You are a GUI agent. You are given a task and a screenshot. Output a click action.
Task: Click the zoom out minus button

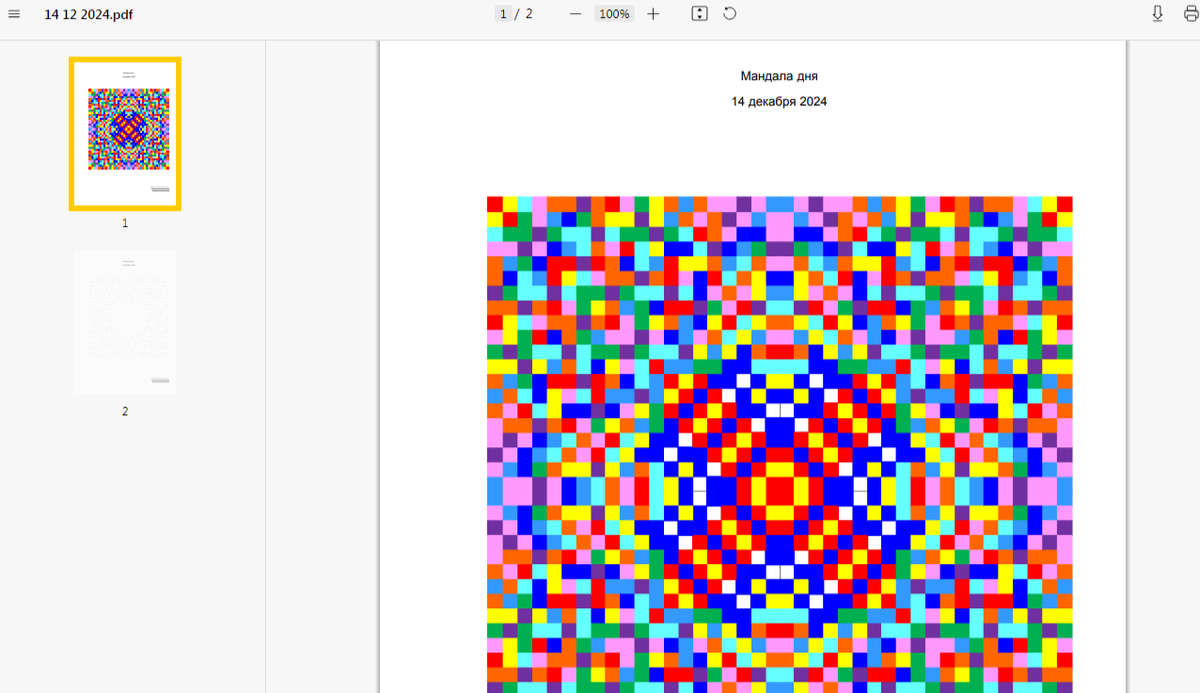575,14
